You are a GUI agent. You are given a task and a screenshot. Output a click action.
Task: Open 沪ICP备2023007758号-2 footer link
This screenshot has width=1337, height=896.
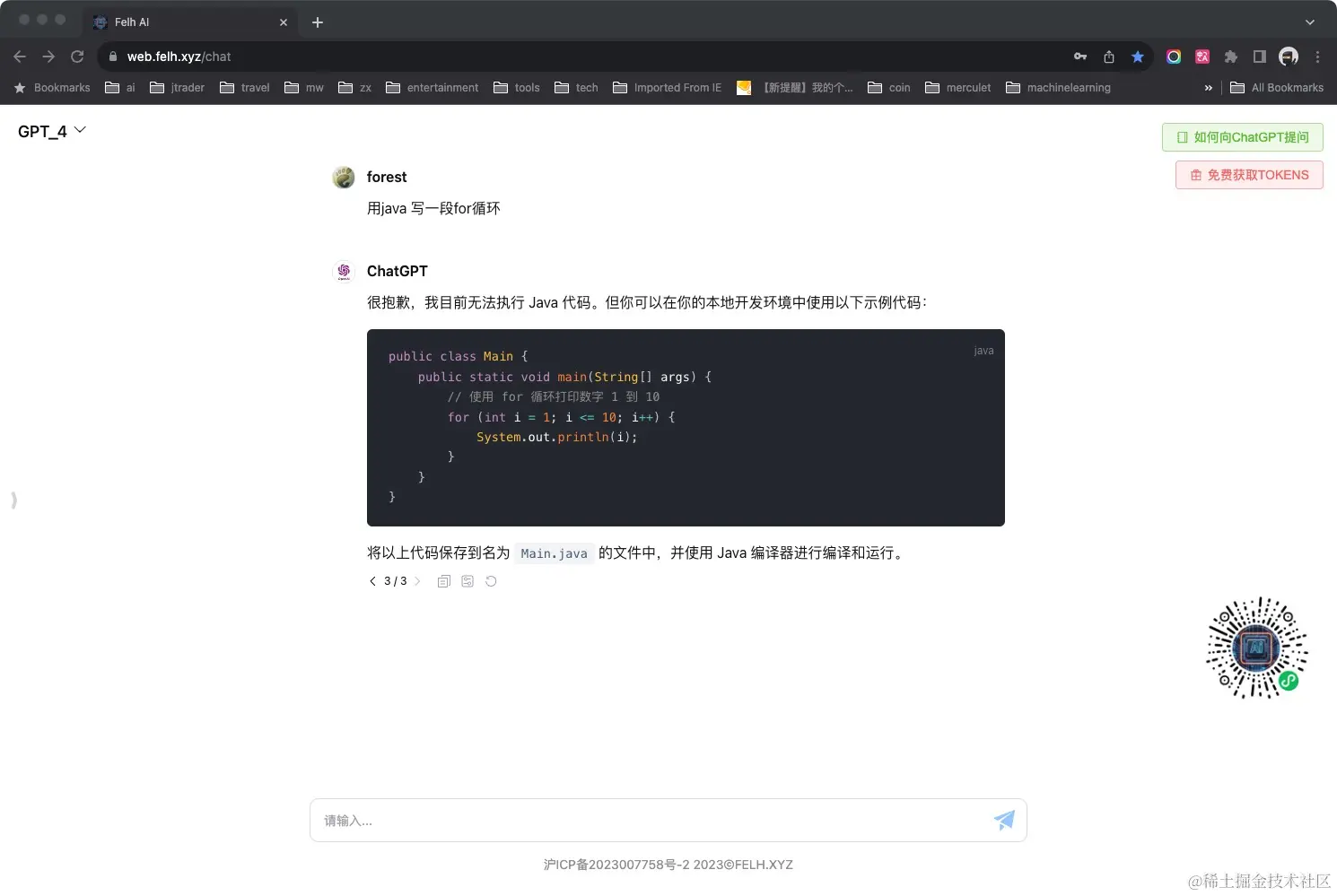pos(616,865)
